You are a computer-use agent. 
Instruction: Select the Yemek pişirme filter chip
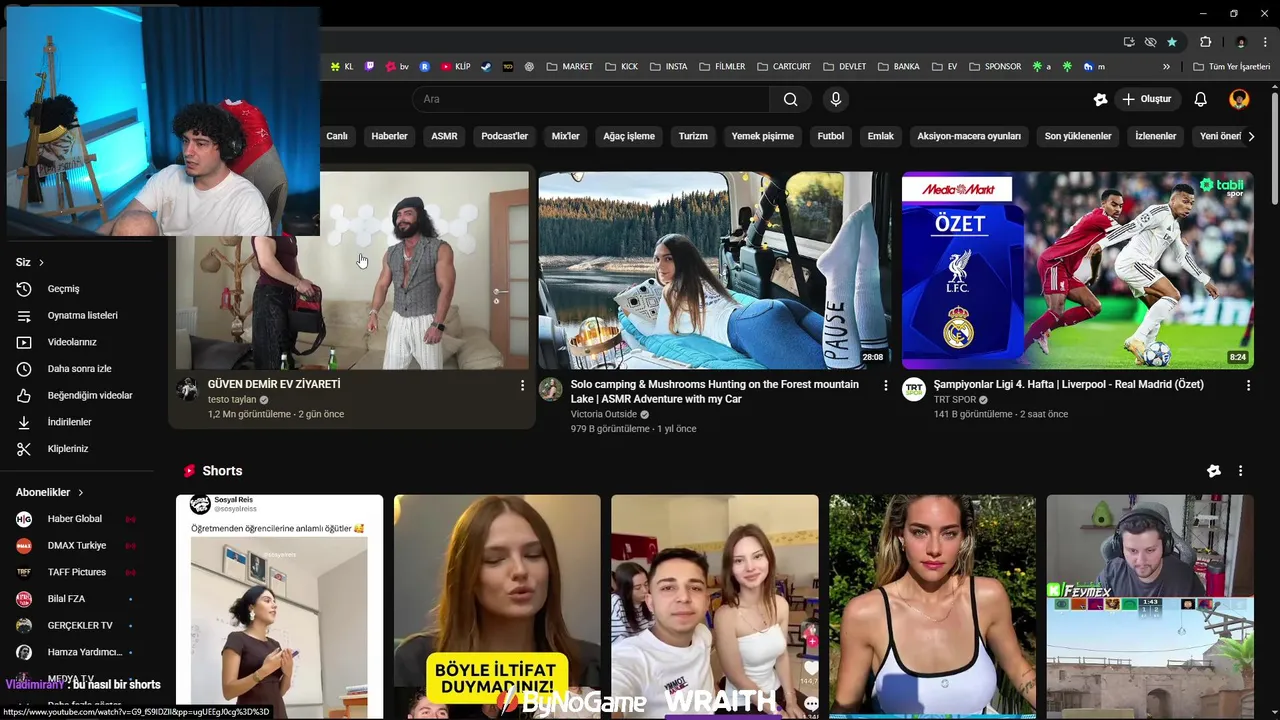pyautogui.click(x=762, y=136)
